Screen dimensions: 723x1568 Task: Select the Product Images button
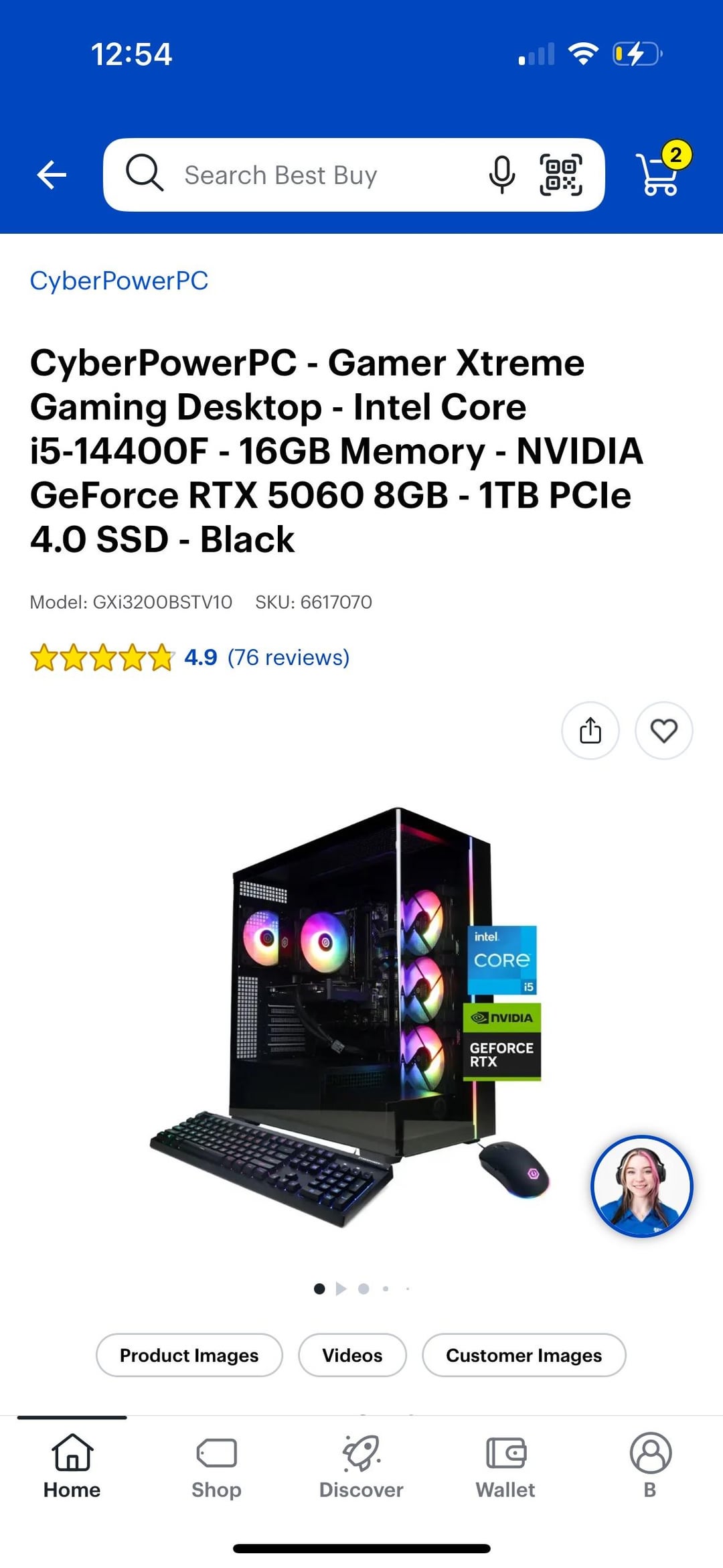pos(189,1355)
